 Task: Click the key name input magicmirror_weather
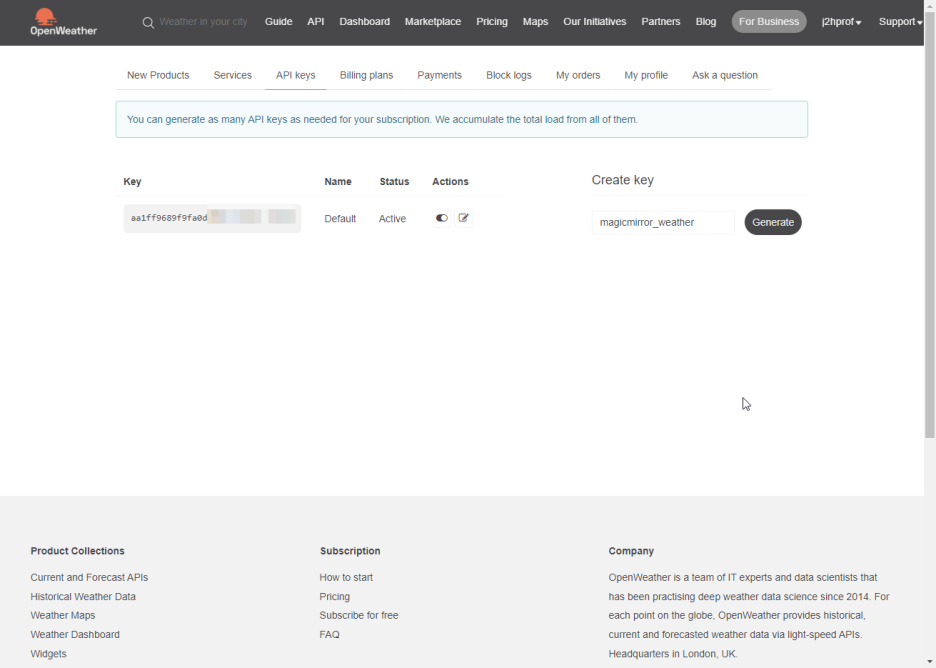click(x=663, y=222)
